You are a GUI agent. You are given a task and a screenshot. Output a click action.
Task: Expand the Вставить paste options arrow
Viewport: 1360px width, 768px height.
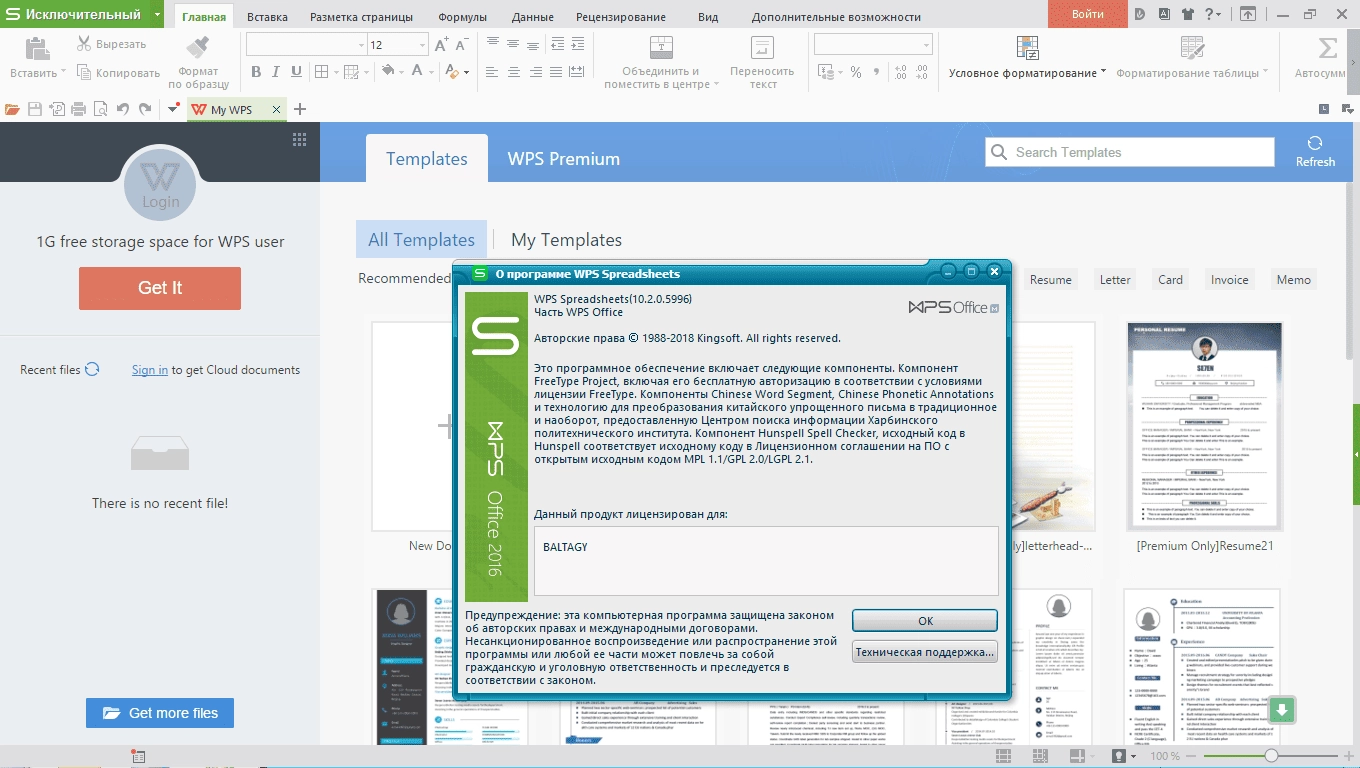click(63, 73)
